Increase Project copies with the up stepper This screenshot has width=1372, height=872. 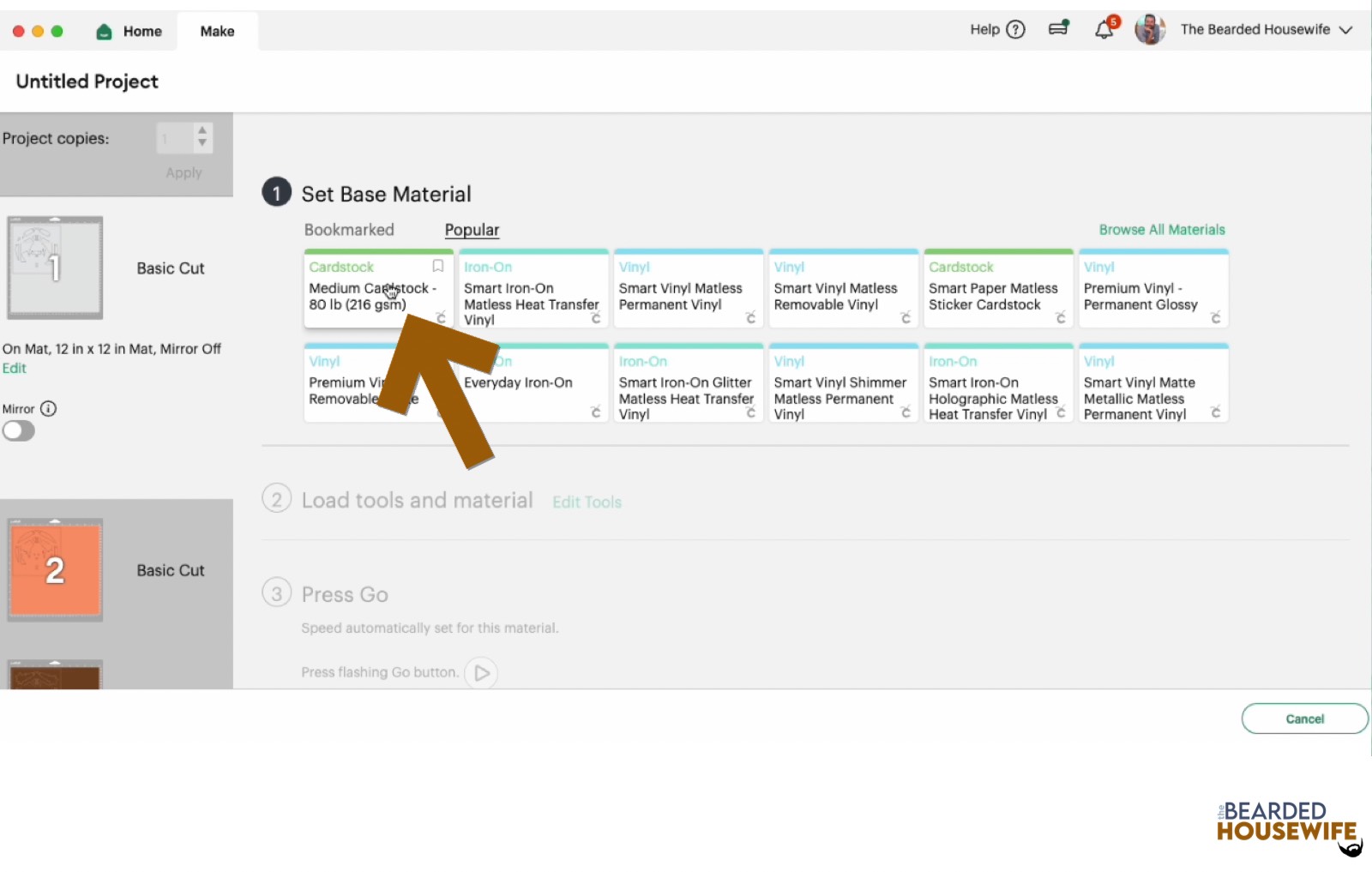(x=202, y=131)
